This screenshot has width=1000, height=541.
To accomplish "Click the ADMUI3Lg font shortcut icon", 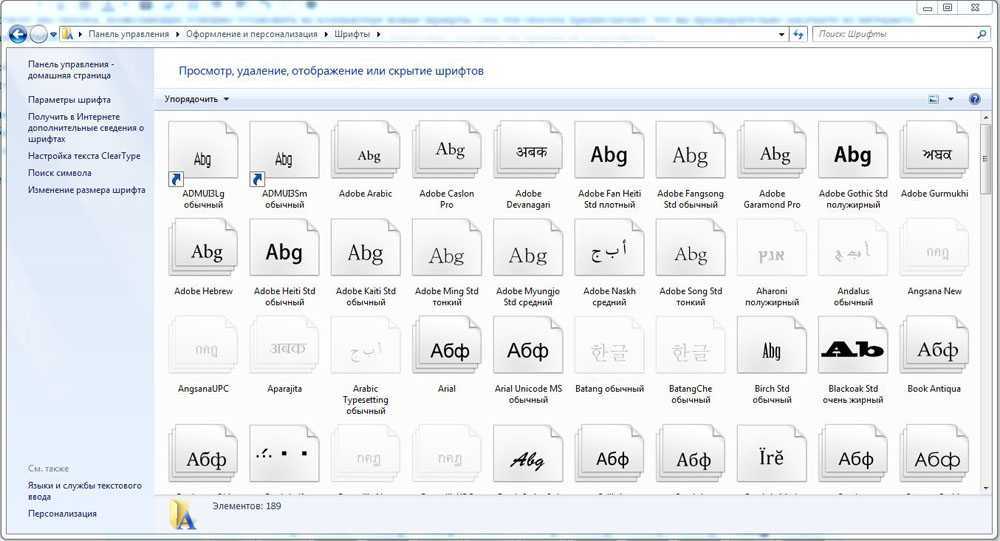I will point(203,156).
